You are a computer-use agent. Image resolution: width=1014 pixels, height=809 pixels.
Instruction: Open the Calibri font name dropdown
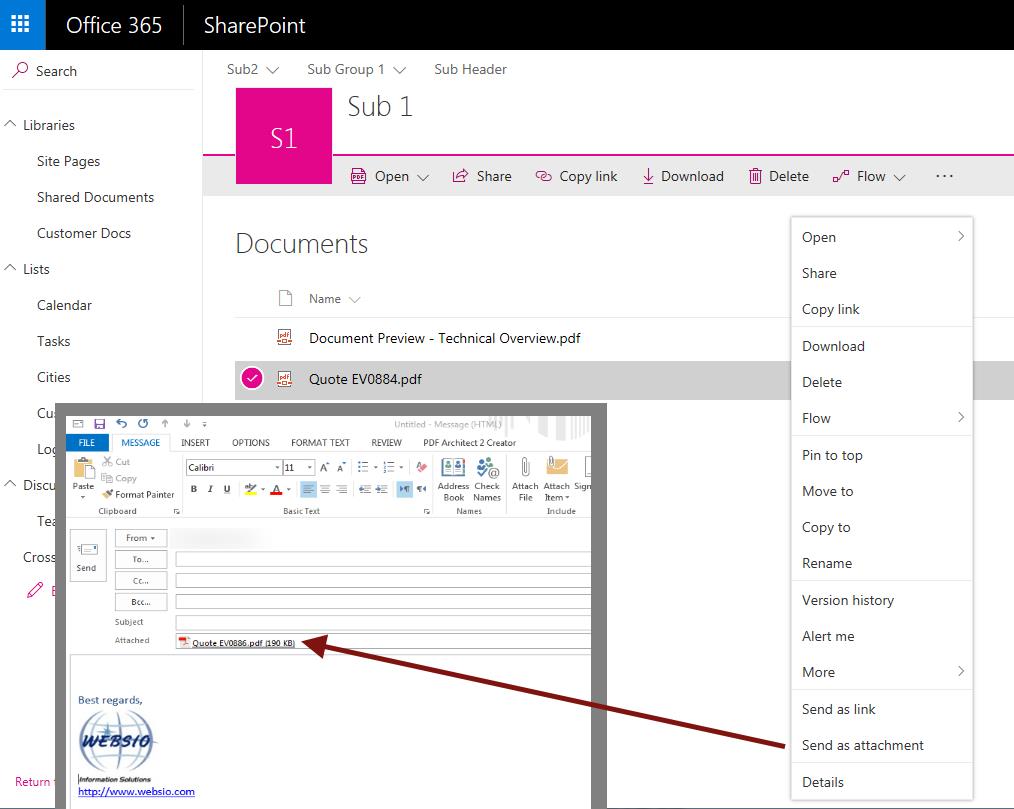(x=277, y=467)
